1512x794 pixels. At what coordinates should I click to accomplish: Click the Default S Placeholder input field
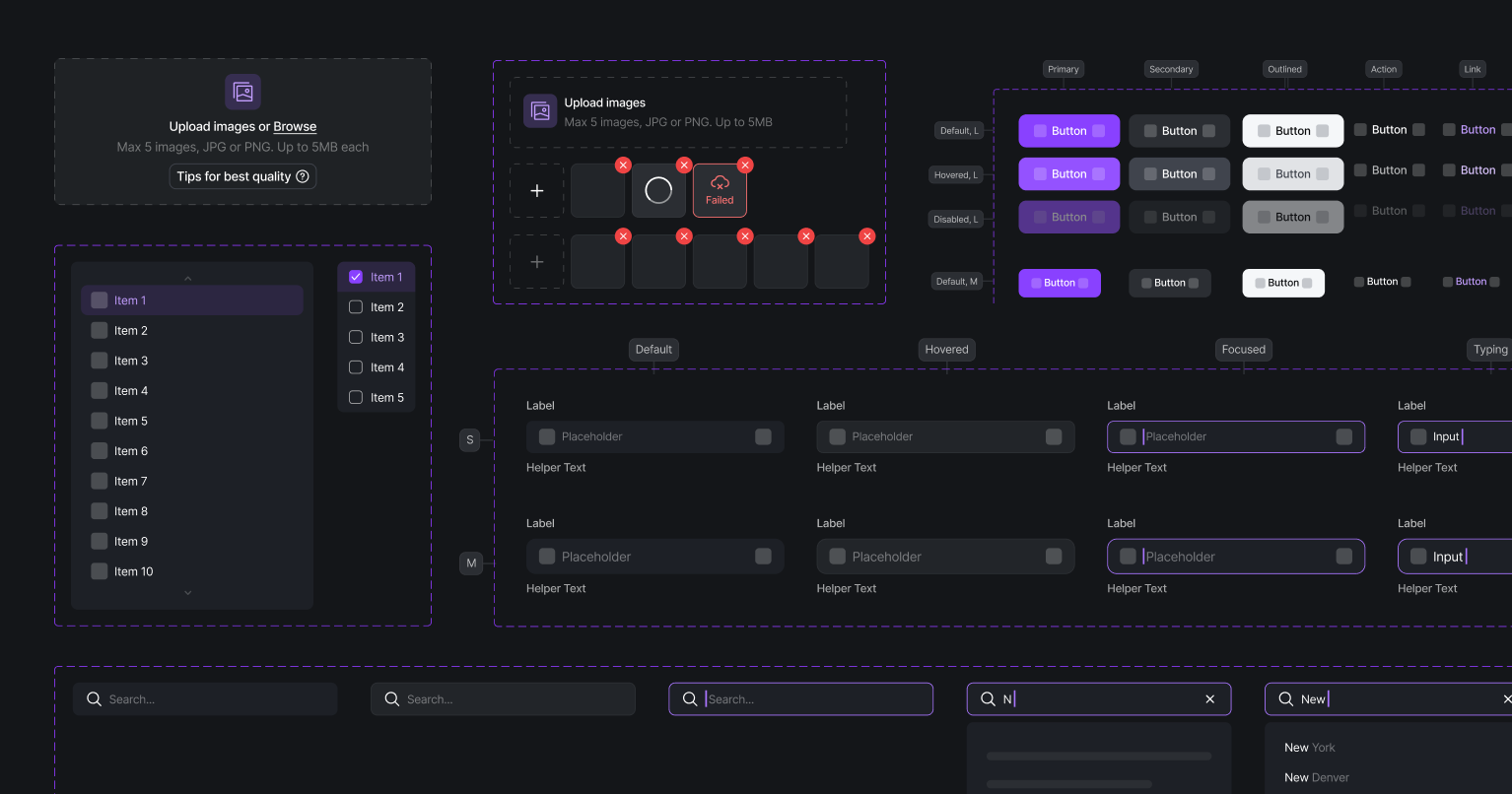point(655,436)
